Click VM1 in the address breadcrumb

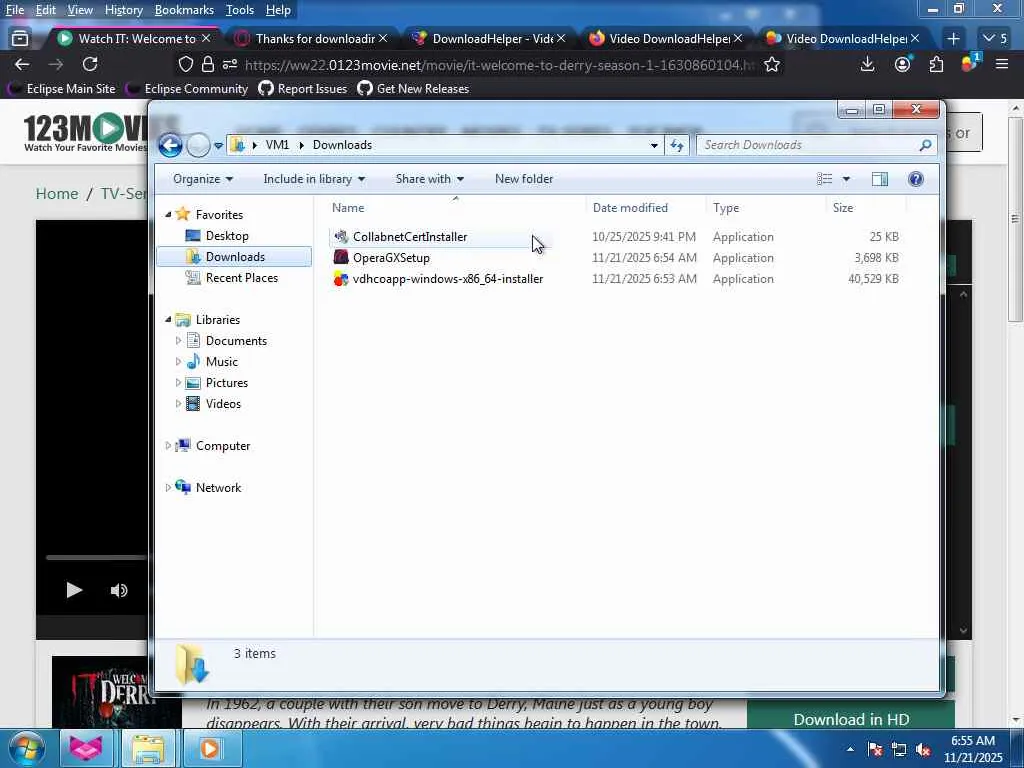click(x=277, y=145)
